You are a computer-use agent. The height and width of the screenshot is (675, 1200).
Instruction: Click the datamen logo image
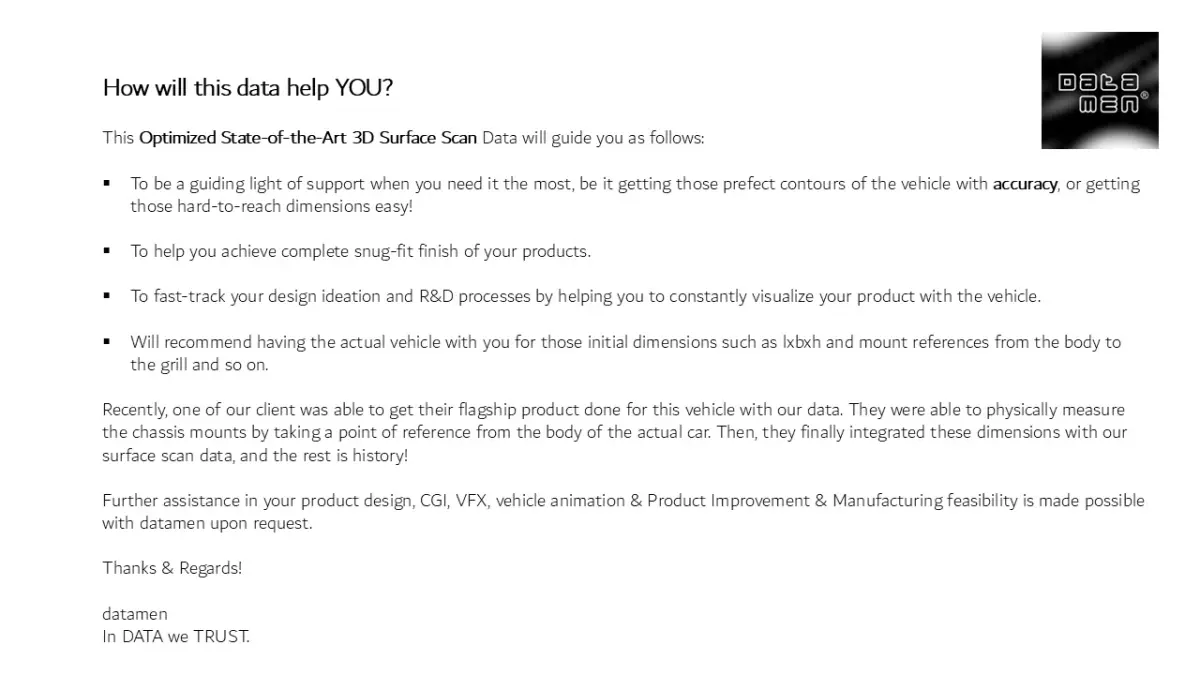(x=1099, y=90)
